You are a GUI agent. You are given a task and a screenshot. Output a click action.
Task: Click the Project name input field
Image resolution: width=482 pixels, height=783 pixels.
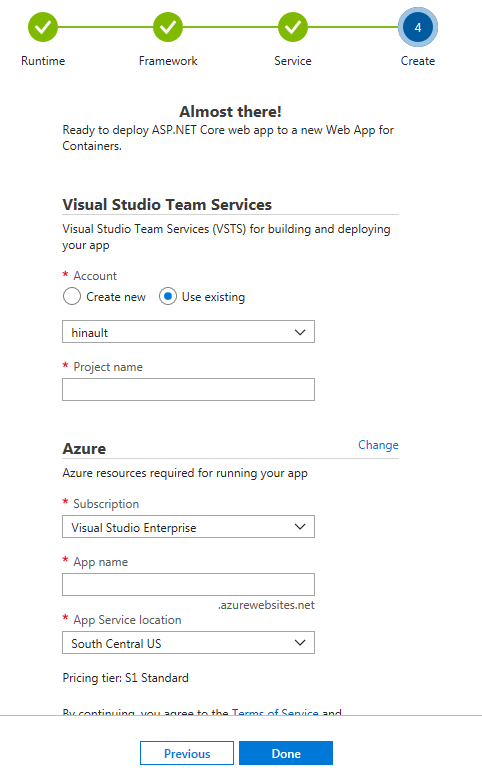coord(188,390)
